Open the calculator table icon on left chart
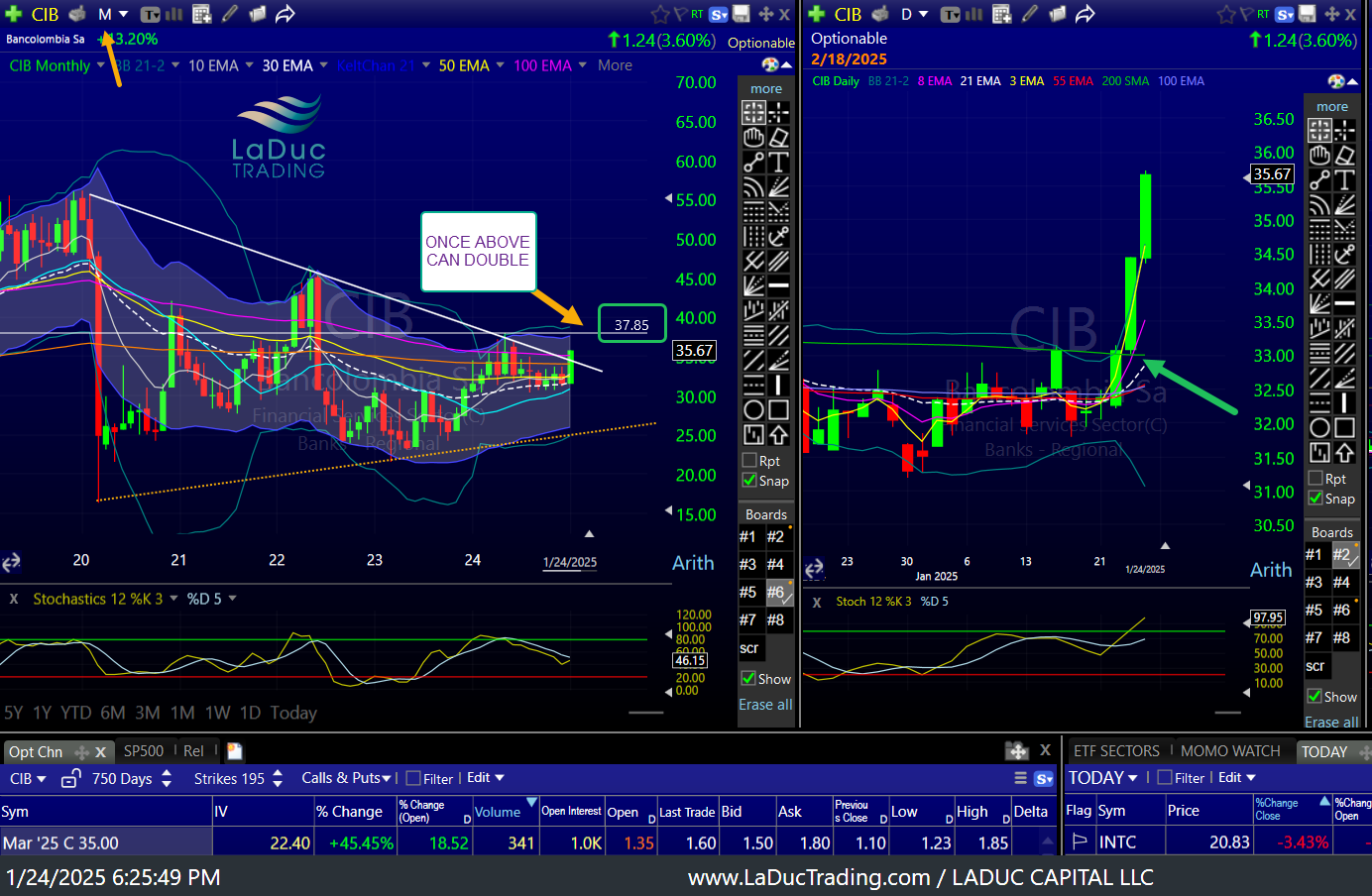 [201, 14]
